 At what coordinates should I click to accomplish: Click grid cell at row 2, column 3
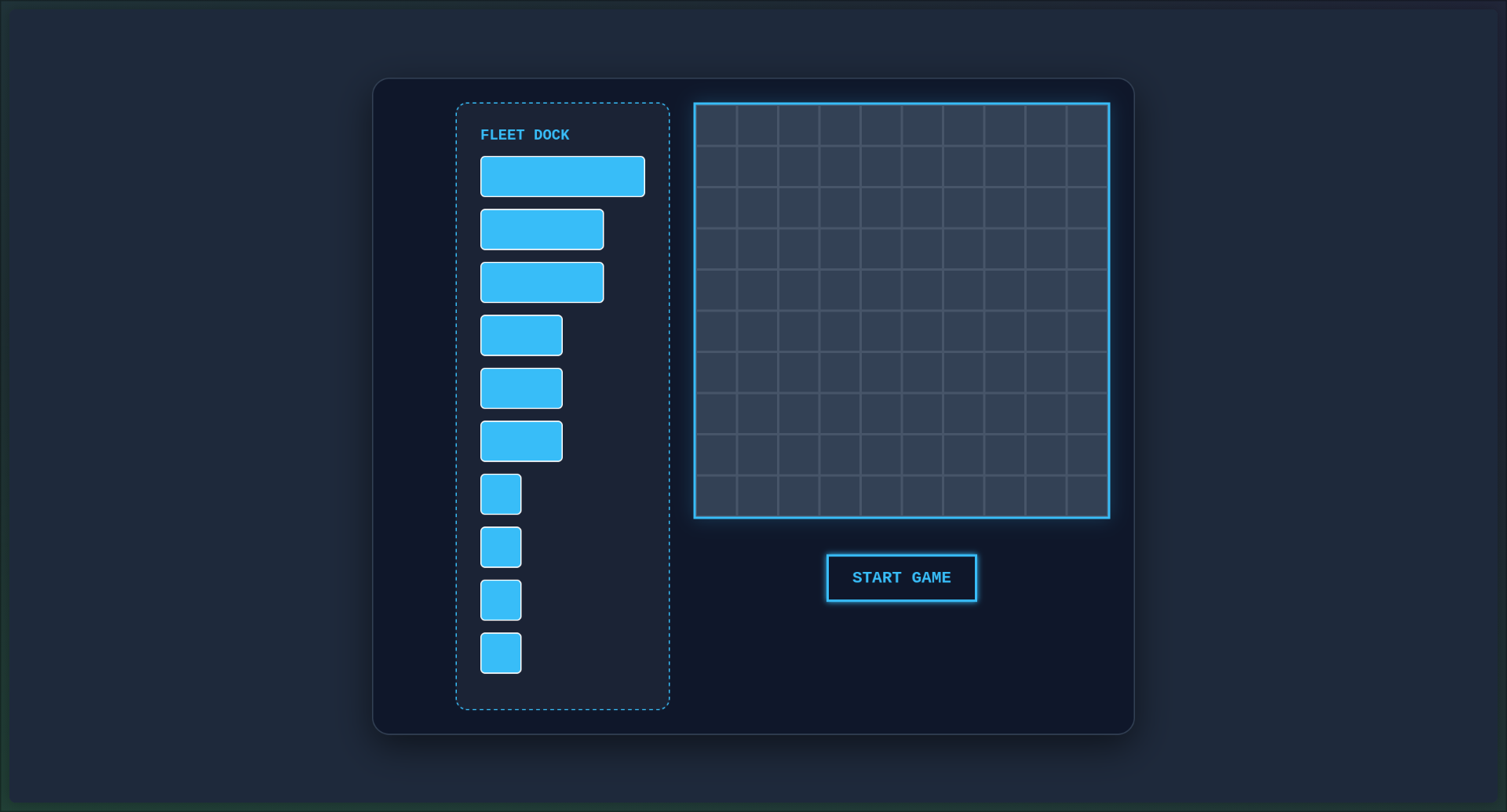(799, 166)
